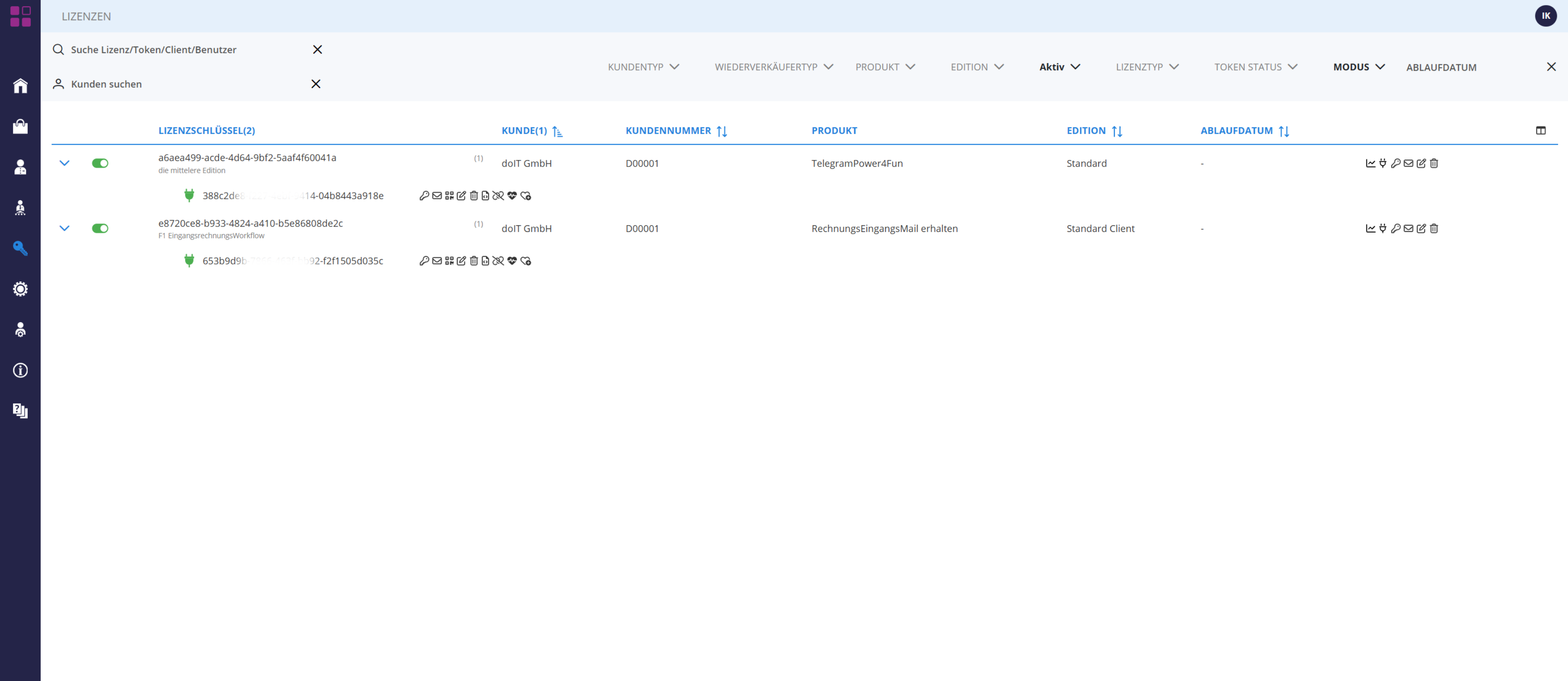Open the PRODUKT filter dropdown
Screen dimensions: 1568x681
click(885, 67)
